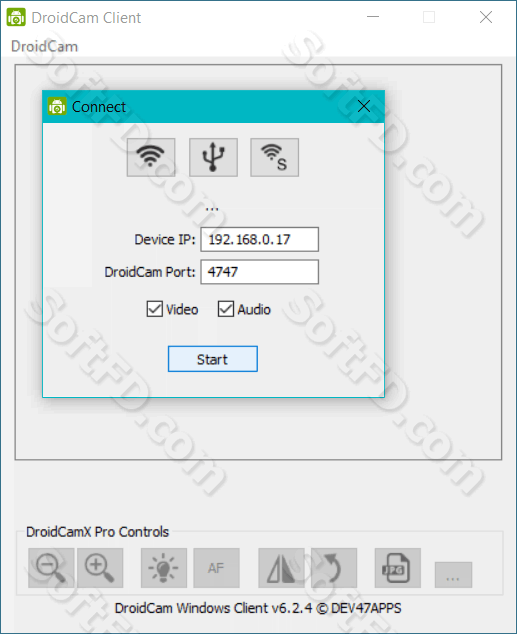Toggle the LED flash light bulb icon
Image resolution: width=517 pixels, height=634 pixels.
164,568
